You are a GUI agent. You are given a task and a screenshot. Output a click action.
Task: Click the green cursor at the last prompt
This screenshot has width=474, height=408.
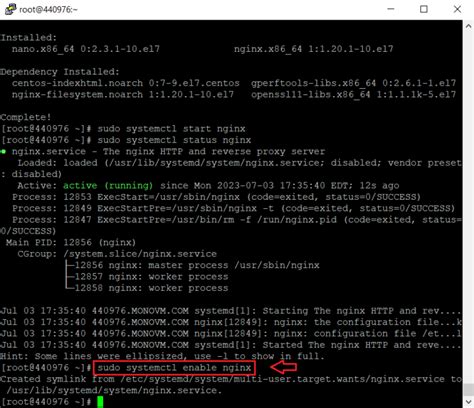100,402
